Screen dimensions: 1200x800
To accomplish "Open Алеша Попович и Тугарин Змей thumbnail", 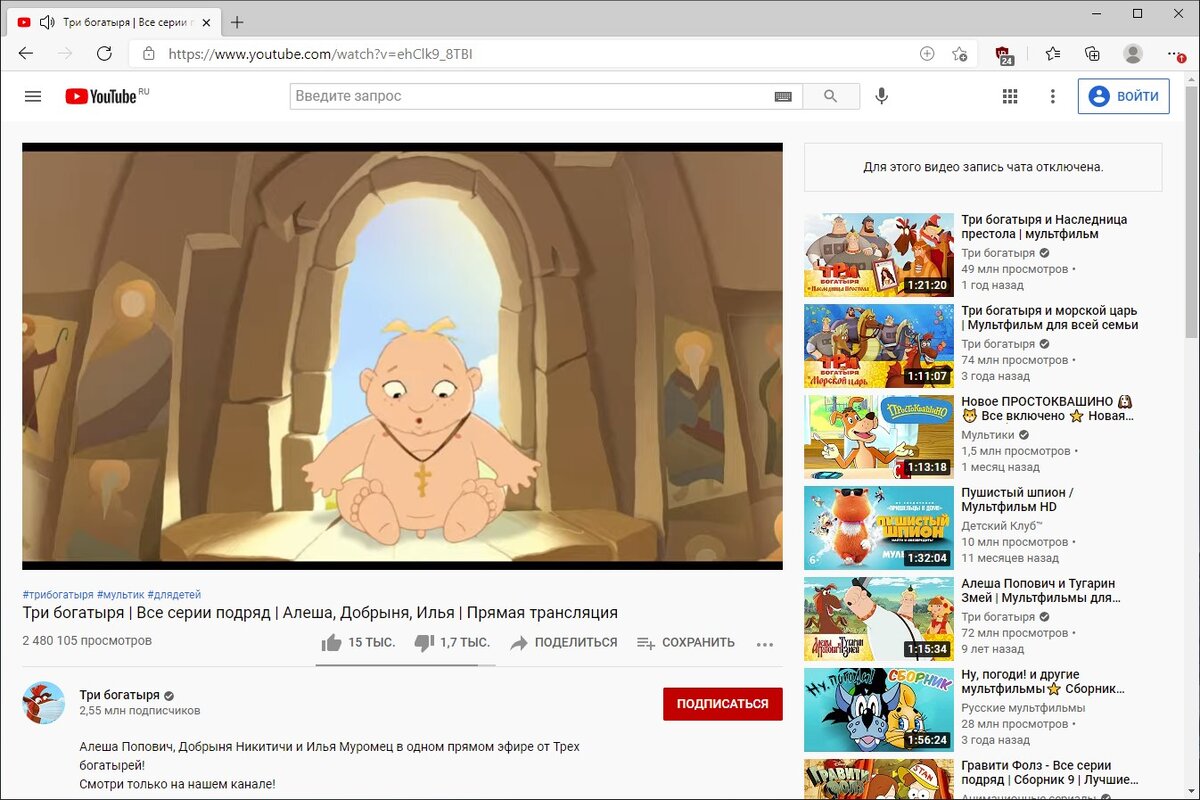I will point(879,619).
